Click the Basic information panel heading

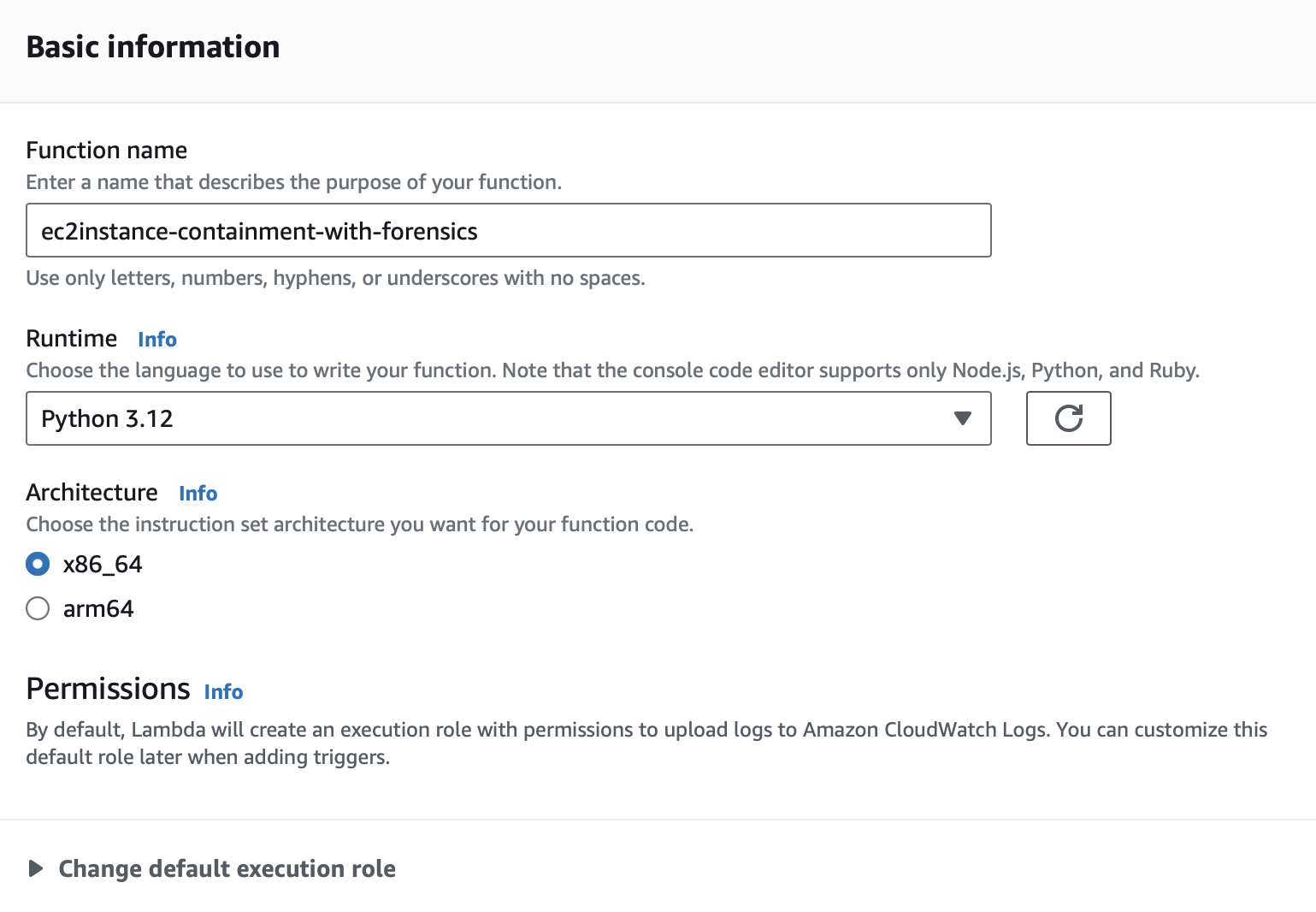tap(153, 47)
